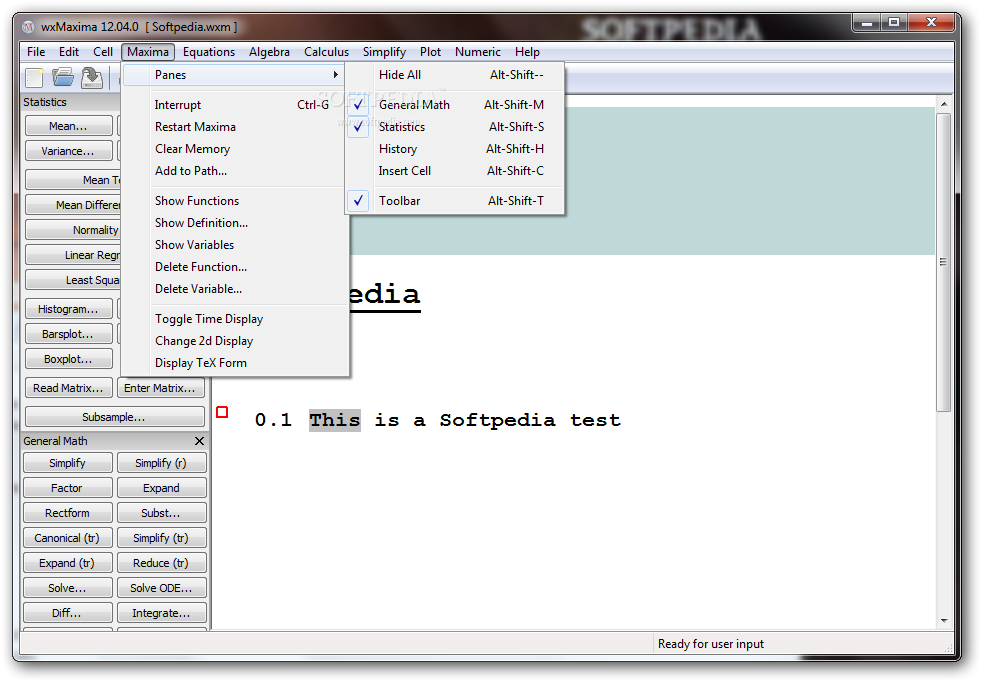The height and width of the screenshot is (682, 982).
Task: Close the General Math pane
Action: (199, 441)
